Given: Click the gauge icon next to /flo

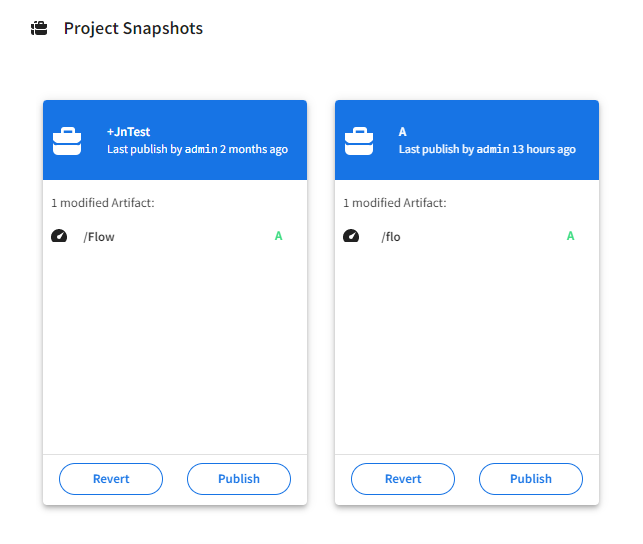Looking at the screenshot, I should (351, 236).
